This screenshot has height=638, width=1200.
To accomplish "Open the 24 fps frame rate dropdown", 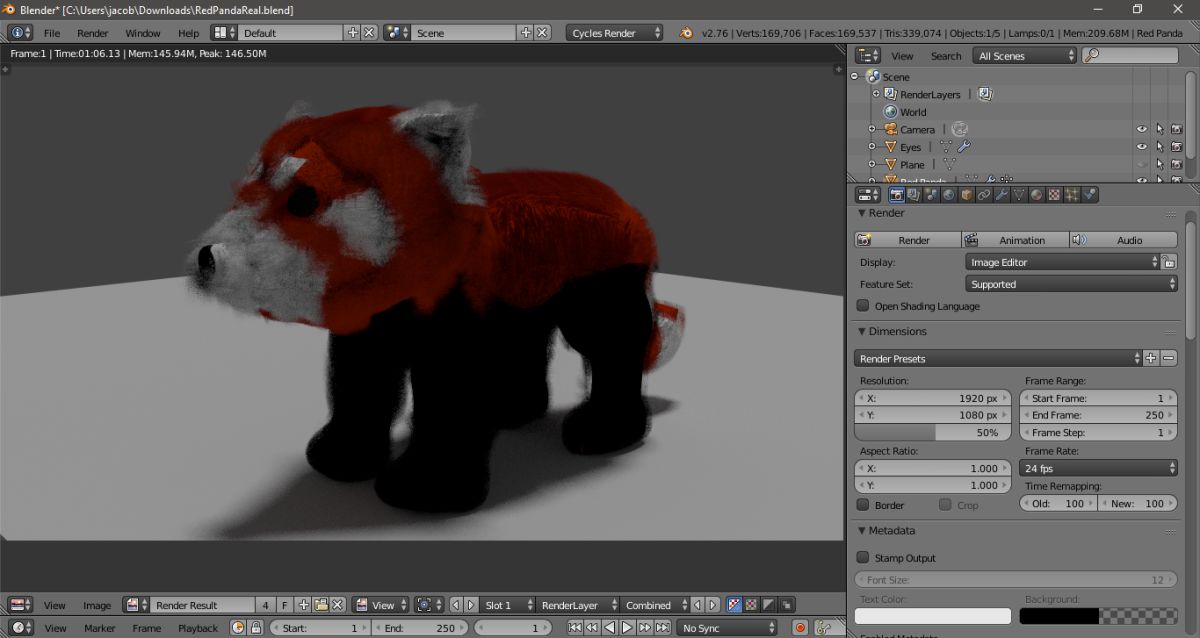I will [x=1099, y=468].
